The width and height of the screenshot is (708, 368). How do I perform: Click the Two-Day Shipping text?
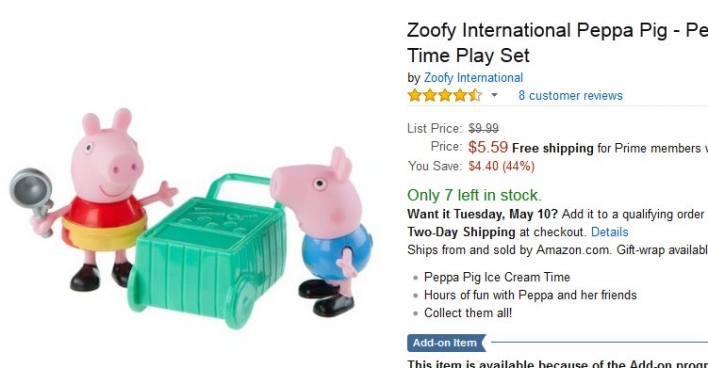pyautogui.click(x=461, y=232)
